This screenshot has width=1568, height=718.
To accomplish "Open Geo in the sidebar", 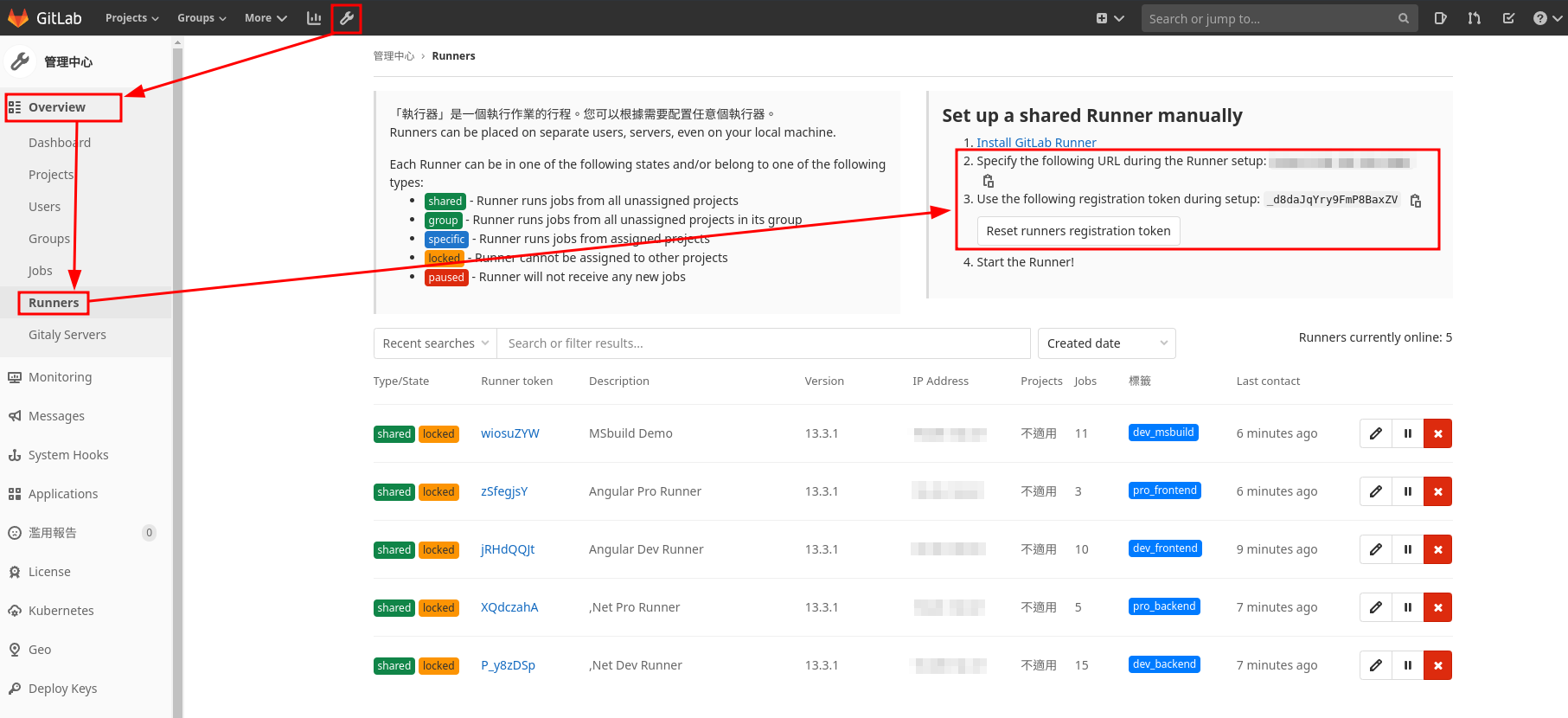I will click(40, 650).
